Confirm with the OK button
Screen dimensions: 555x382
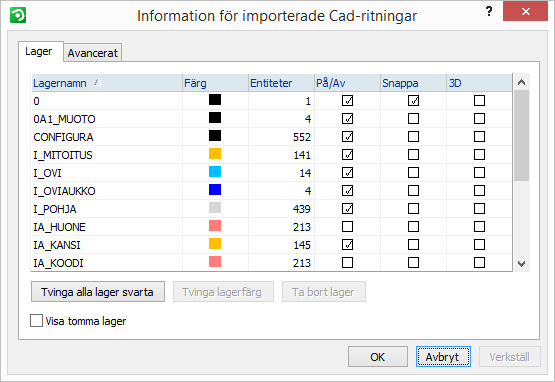pos(378,357)
